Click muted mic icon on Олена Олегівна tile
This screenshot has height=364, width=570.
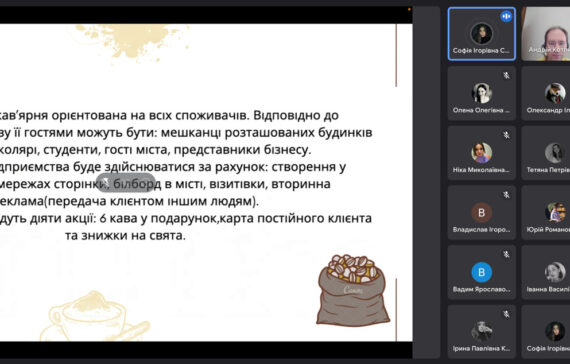(506, 76)
